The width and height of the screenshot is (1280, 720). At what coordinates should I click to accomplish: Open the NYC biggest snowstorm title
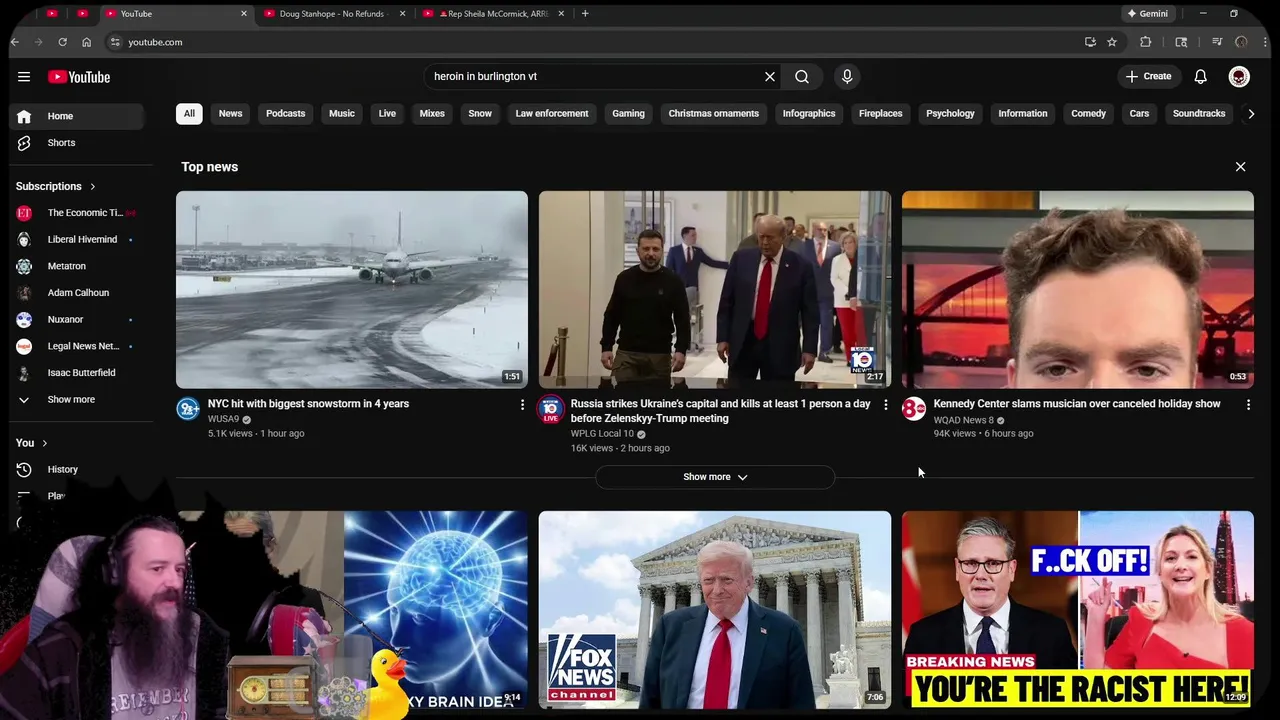[308, 404]
